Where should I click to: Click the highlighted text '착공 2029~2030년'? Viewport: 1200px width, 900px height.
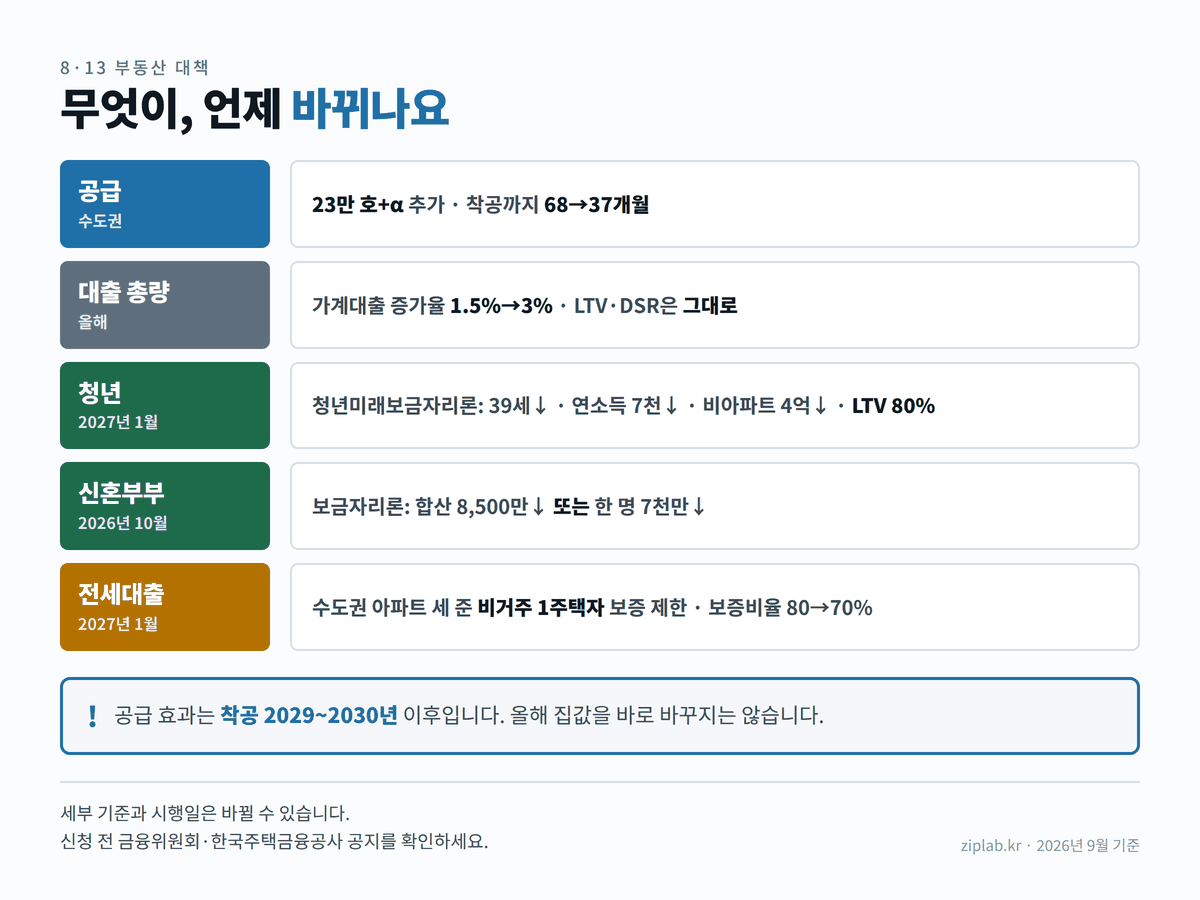(309, 716)
